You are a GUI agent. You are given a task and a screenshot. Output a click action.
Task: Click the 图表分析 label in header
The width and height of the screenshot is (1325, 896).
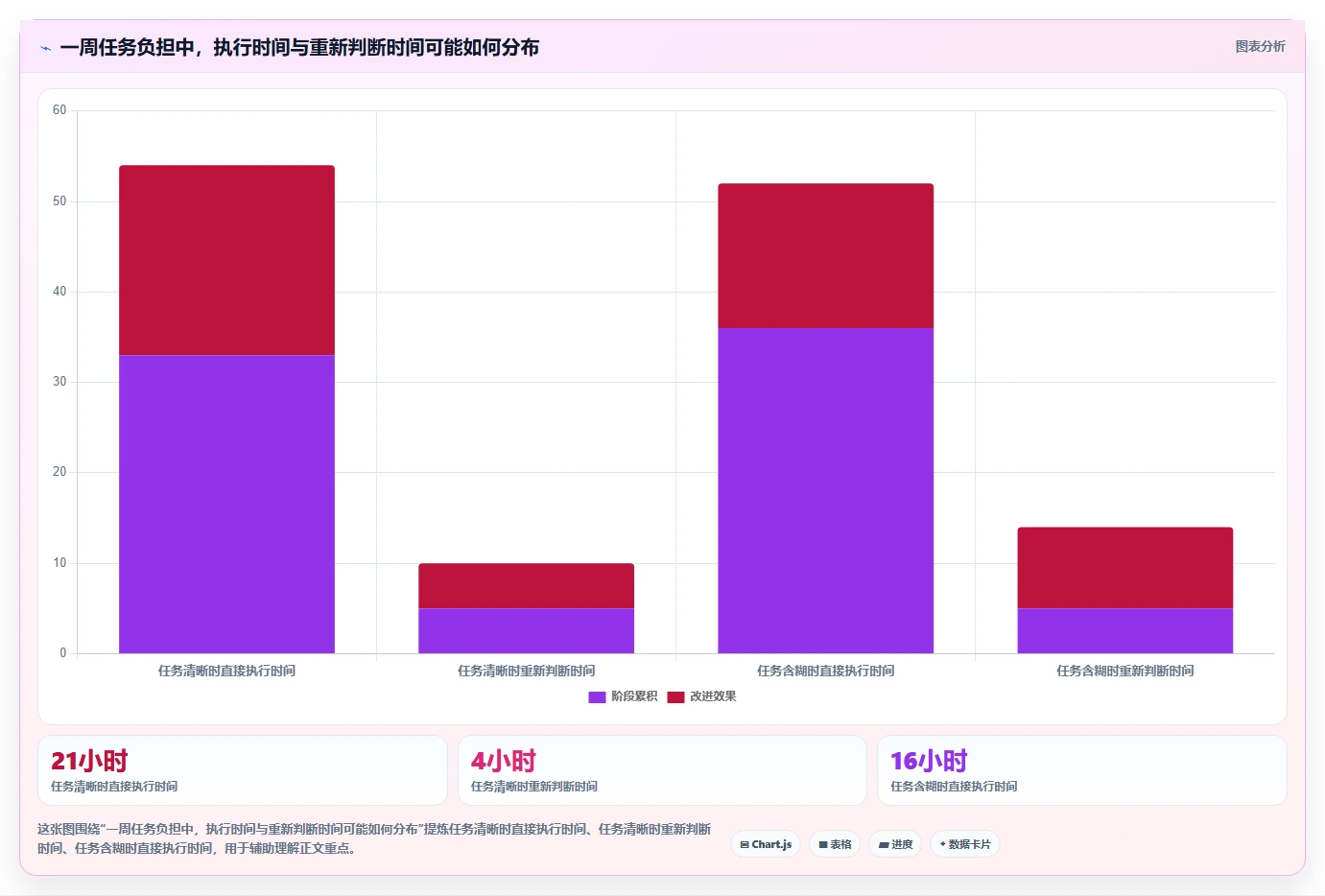tap(1260, 46)
